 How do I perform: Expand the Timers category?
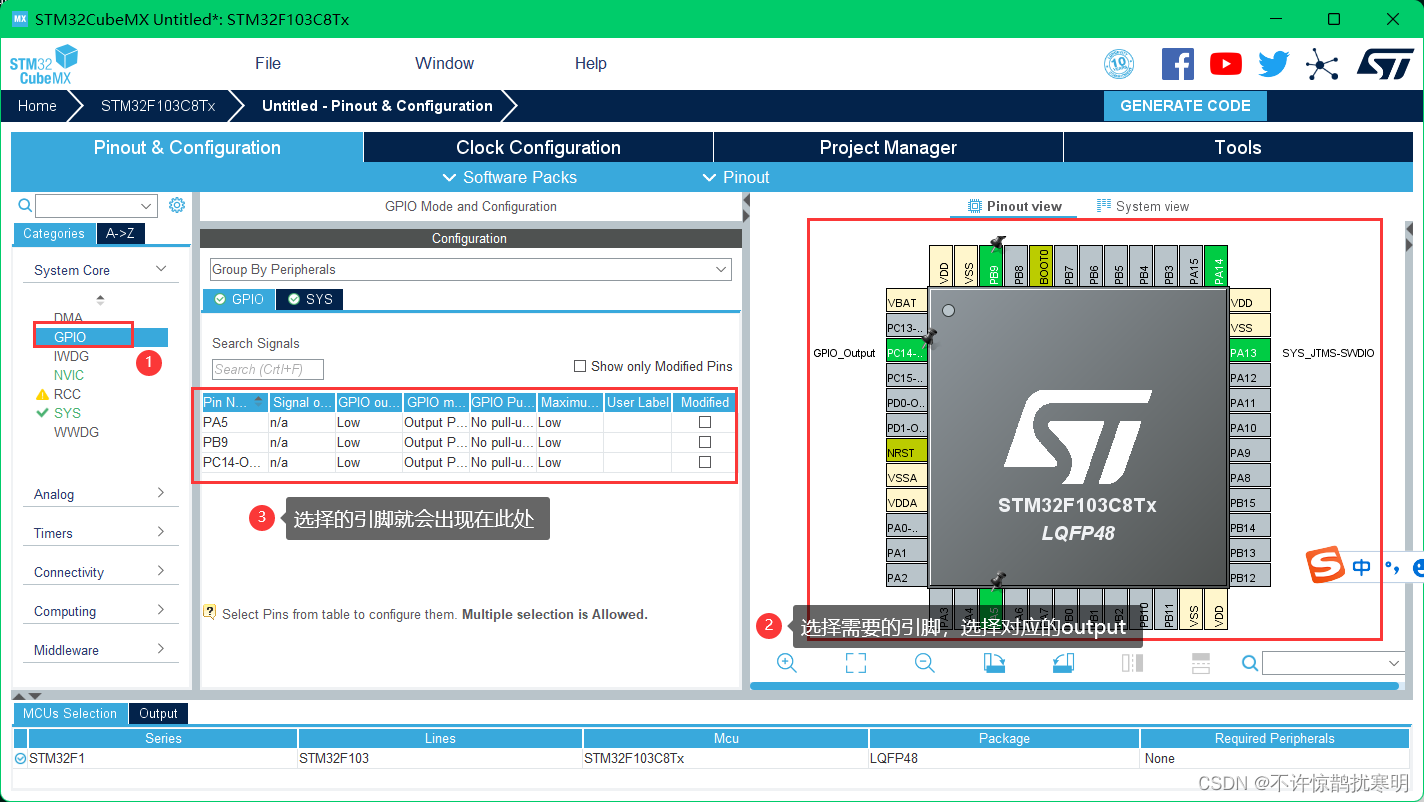[161, 532]
